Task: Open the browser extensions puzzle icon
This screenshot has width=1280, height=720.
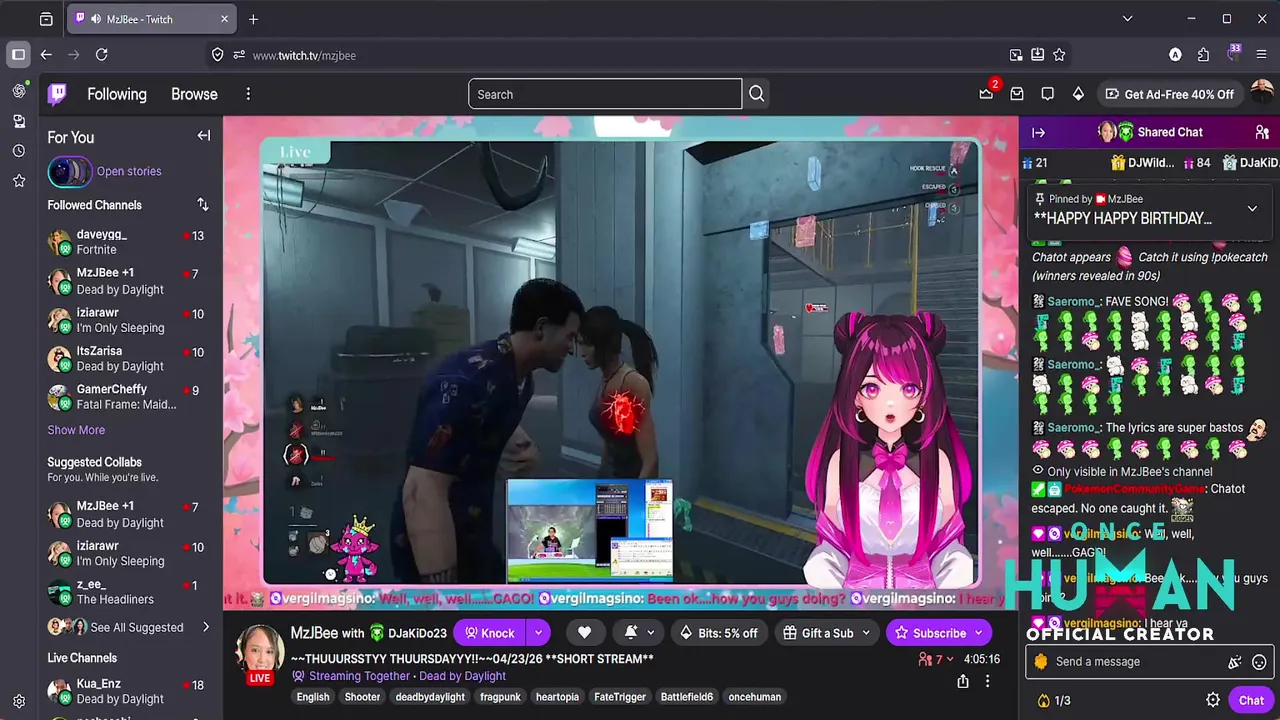Action: pos(1203,55)
